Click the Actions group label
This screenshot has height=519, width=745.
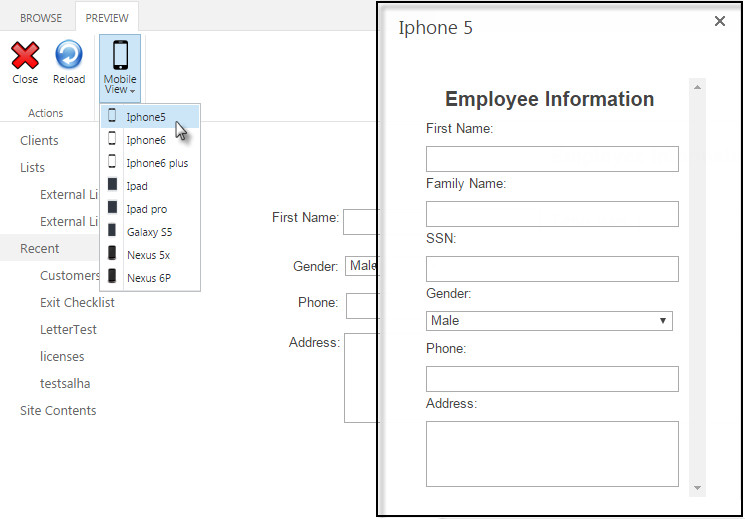pyautogui.click(x=46, y=113)
